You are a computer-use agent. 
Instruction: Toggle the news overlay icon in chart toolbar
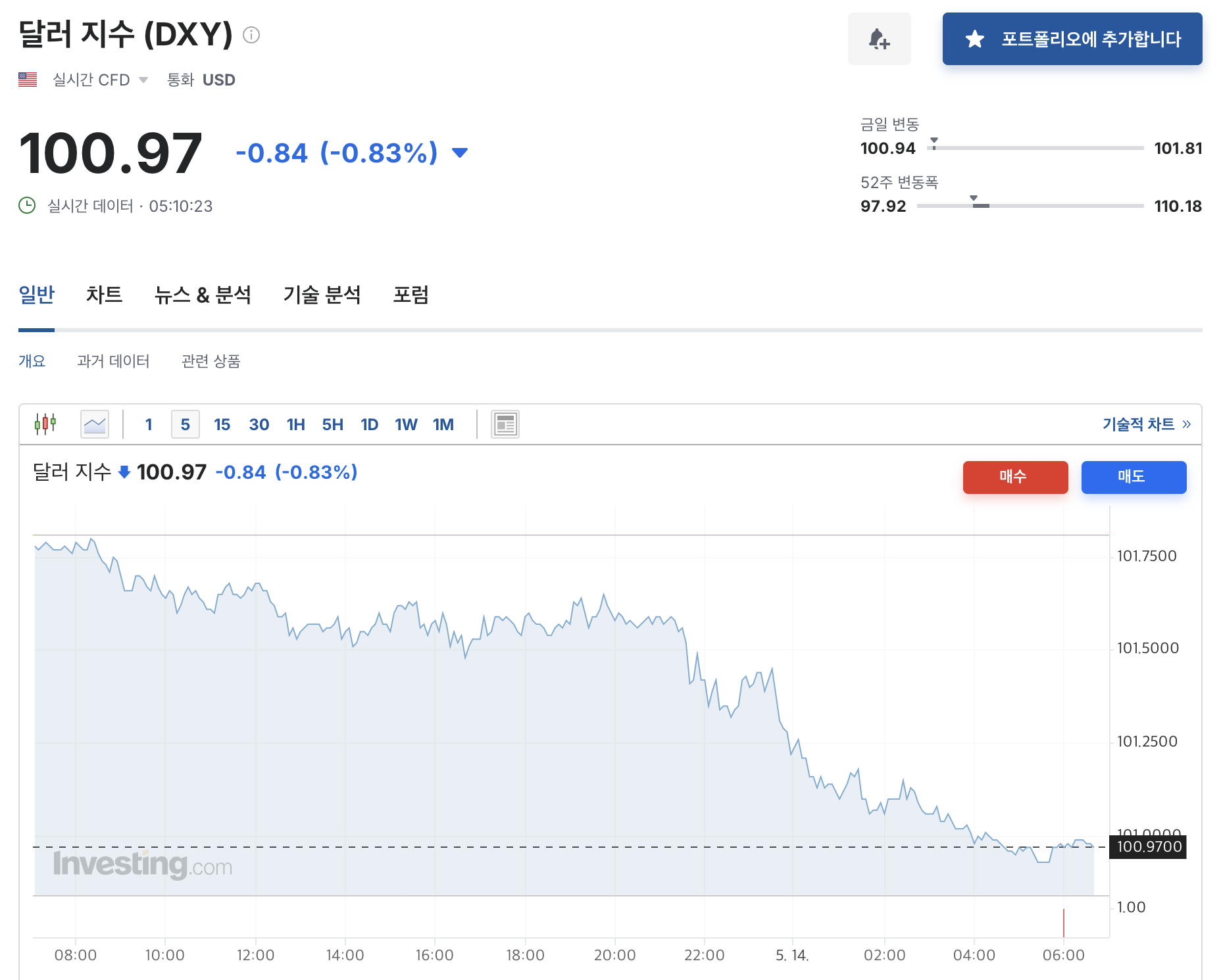tap(505, 424)
